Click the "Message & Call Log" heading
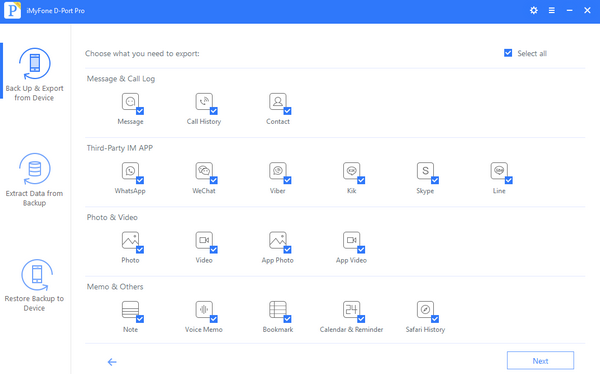This screenshot has width=600, height=374. coord(121,79)
